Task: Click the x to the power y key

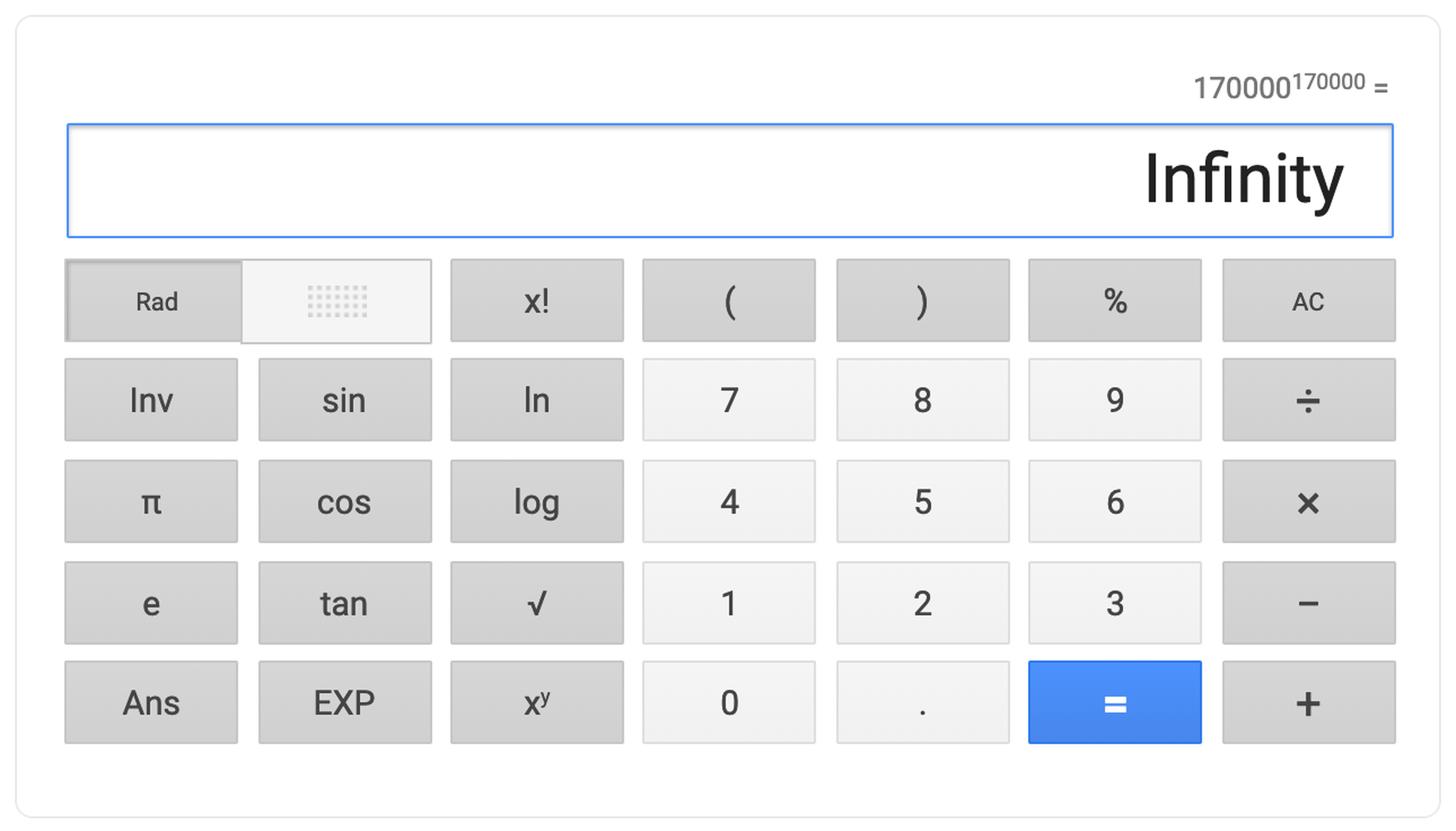Action: click(537, 702)
